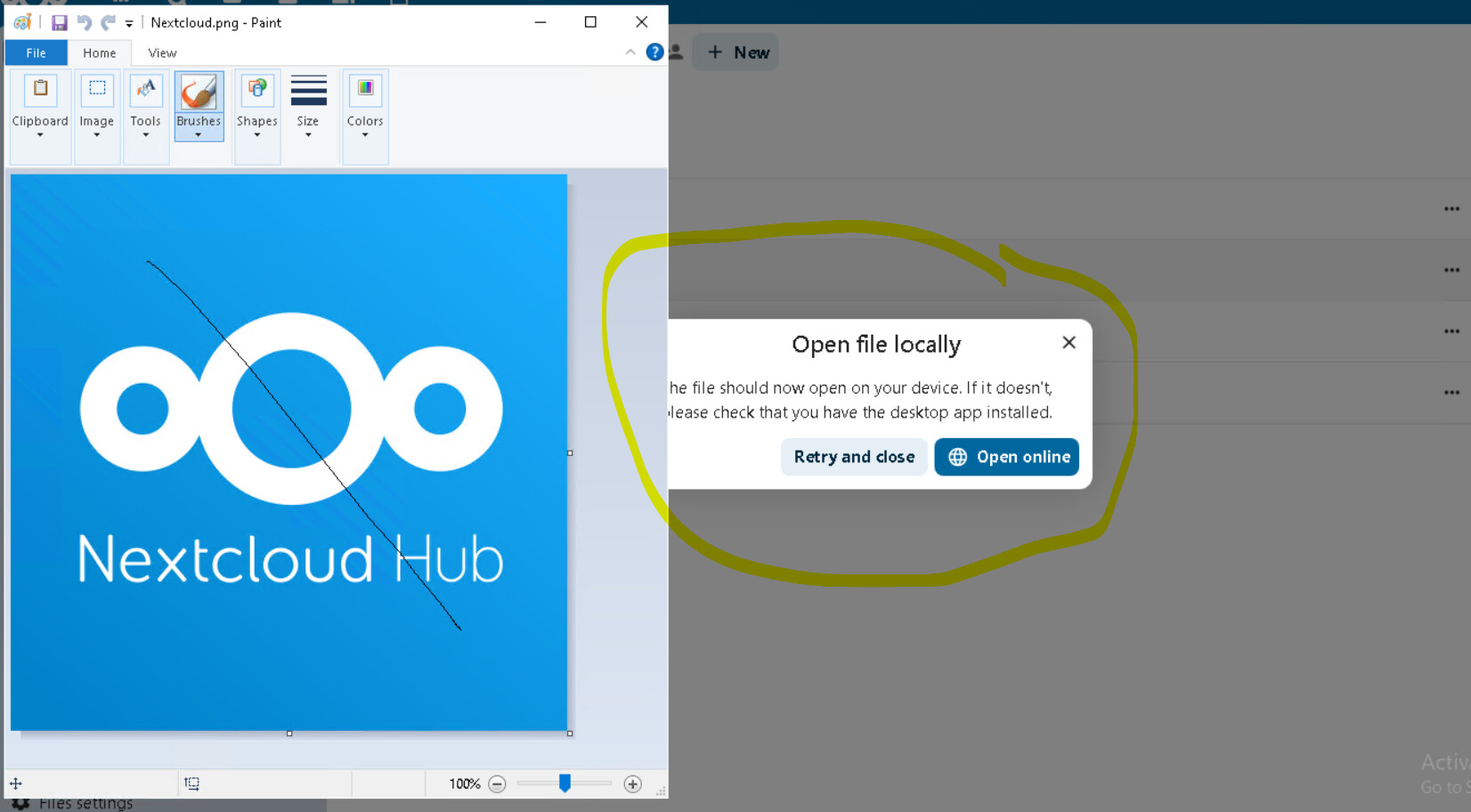Expand the Tools group dropdown
Image resolution: width=1471 pixels, height=812 pixels.
click(146, 107)
